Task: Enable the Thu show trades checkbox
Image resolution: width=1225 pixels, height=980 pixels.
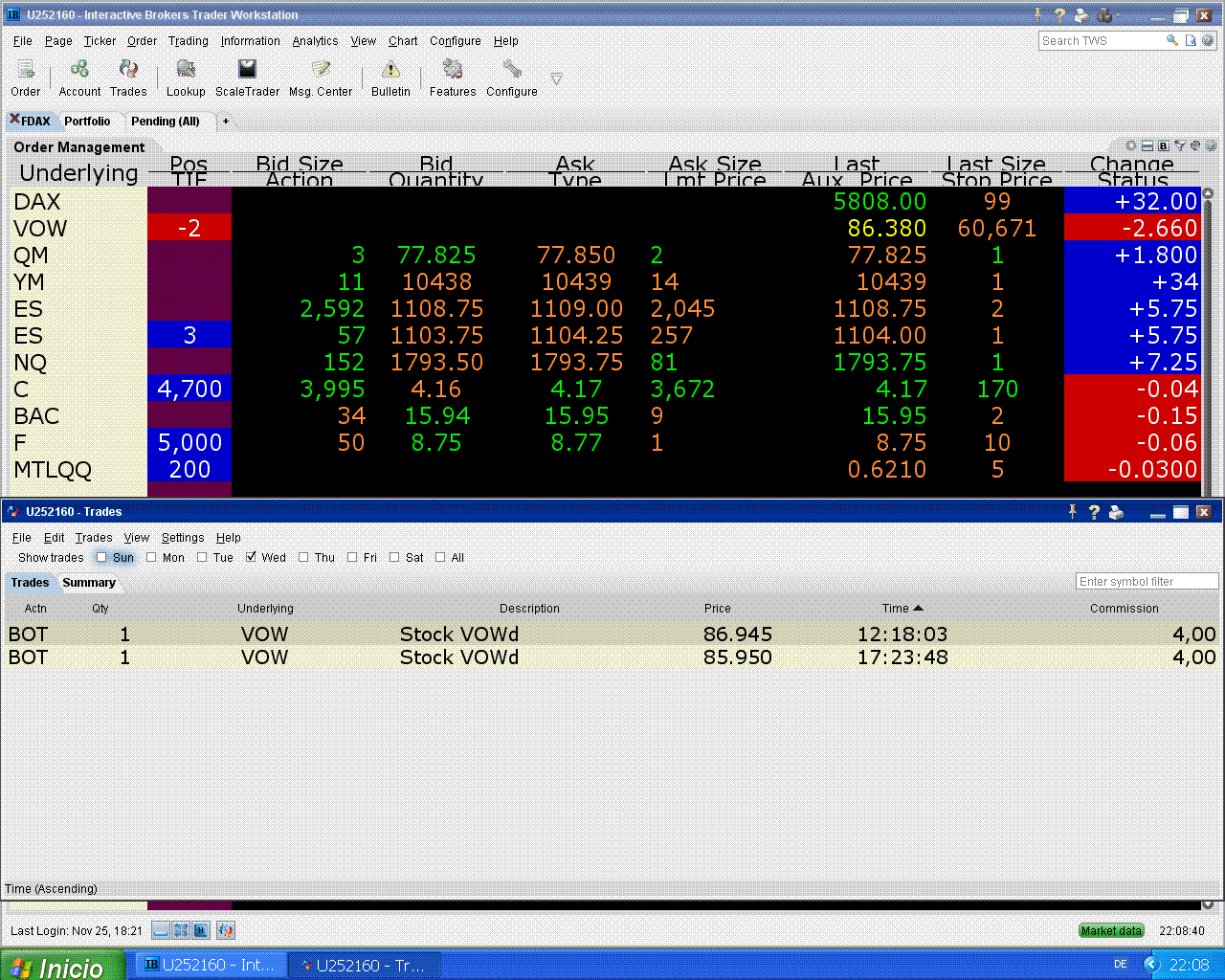Action: (x=303, y=557)
